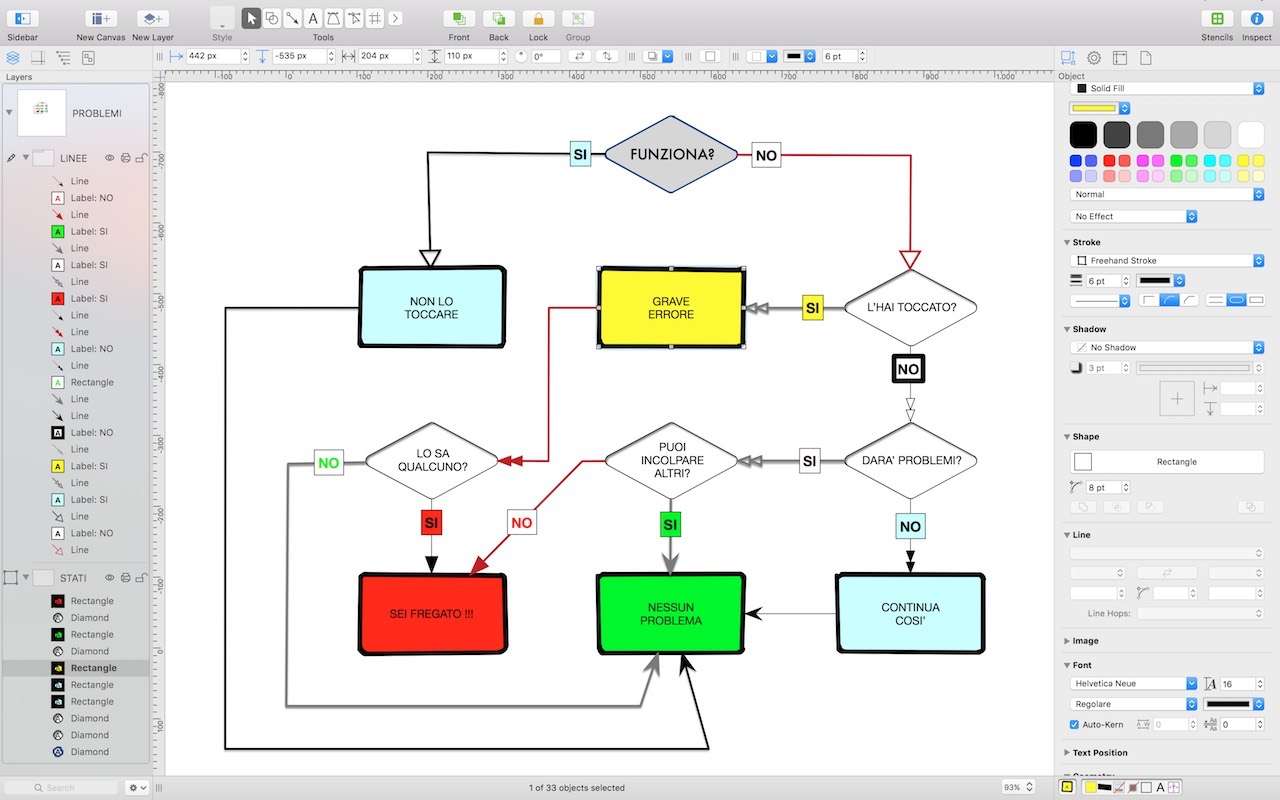Click the Inspect toolbar button
Viewport: 1280px width, 800px height.
click(1257, 18)
